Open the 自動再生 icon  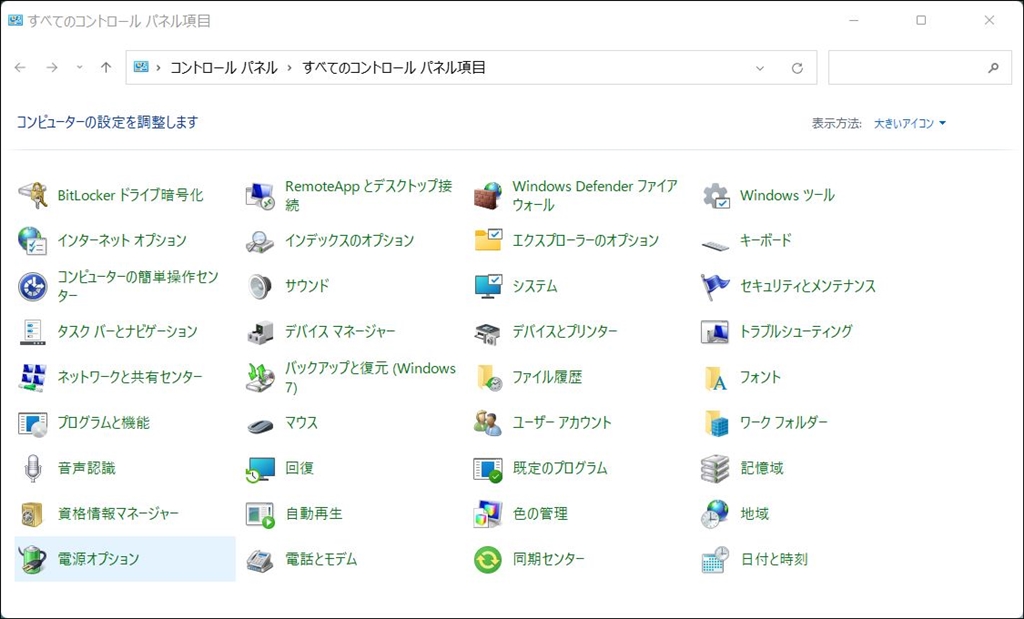point(260,514)
